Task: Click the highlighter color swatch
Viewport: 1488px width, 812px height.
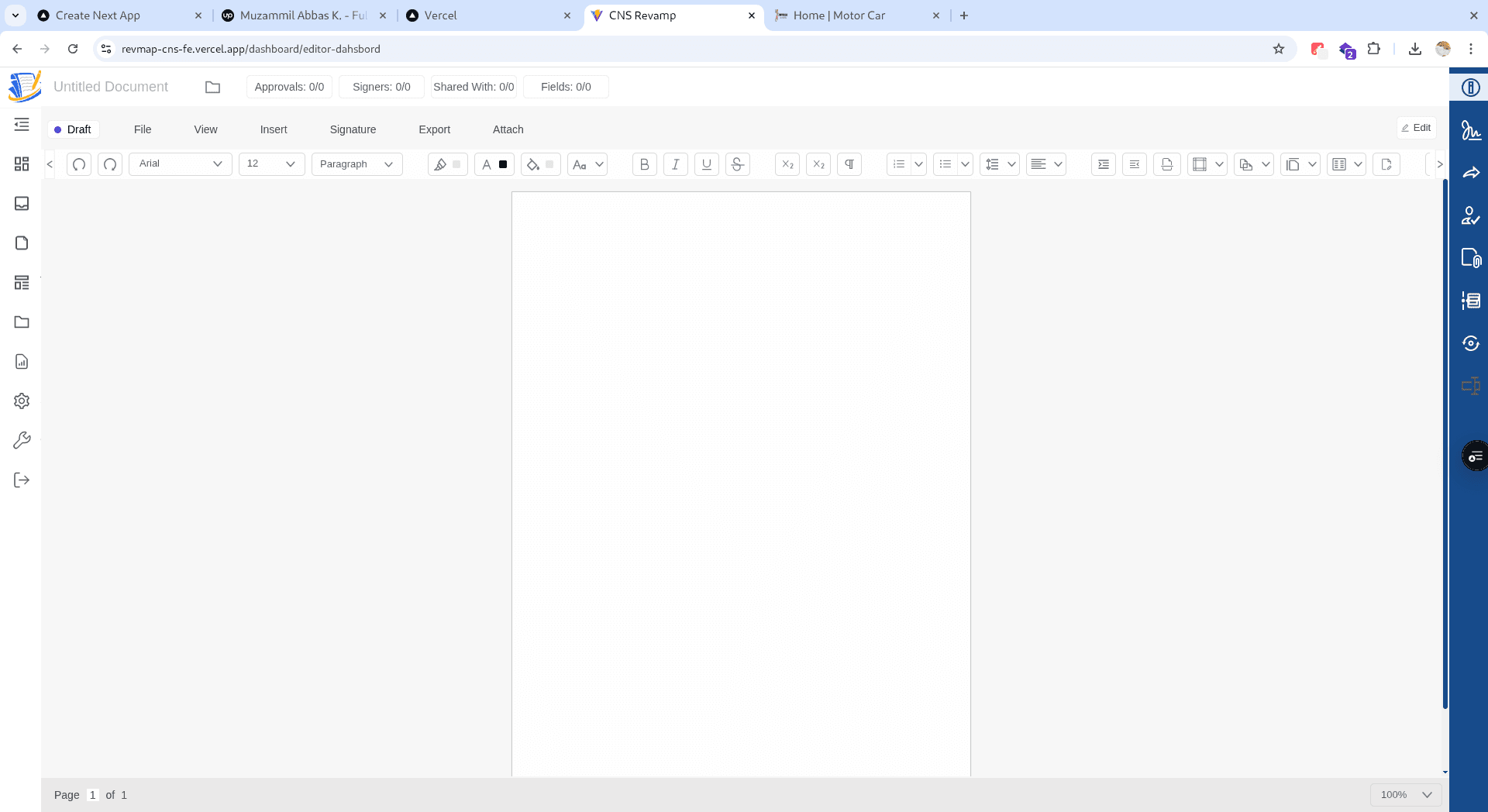Action: click(456, 164)
